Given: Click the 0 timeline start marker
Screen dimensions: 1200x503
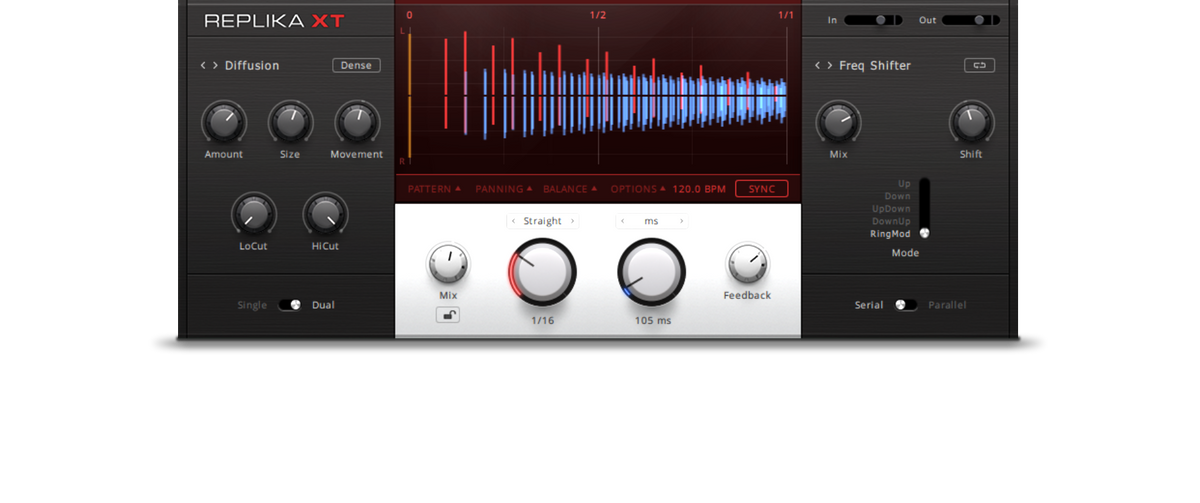Looking at the screenshot, I should (x=409, y=15).
